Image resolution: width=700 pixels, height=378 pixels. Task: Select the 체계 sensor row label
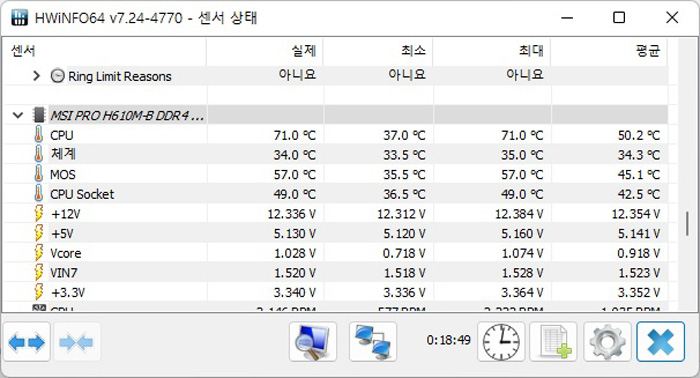click(63, 154)
